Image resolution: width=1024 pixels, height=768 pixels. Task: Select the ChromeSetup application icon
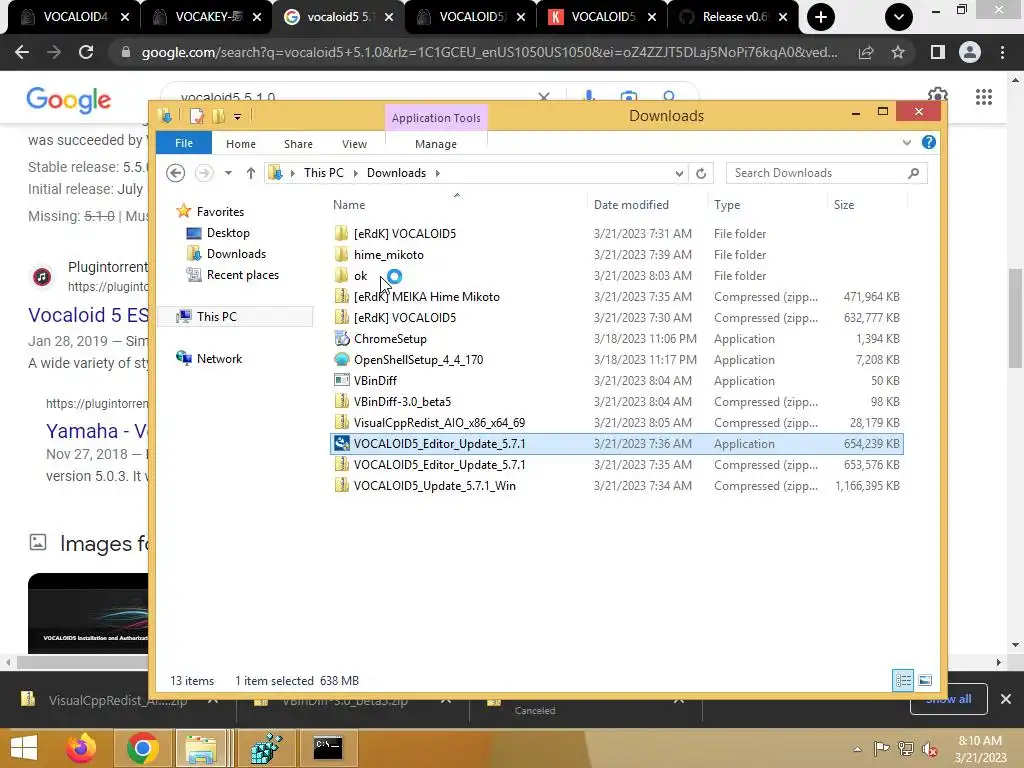(x=342, y=338)
